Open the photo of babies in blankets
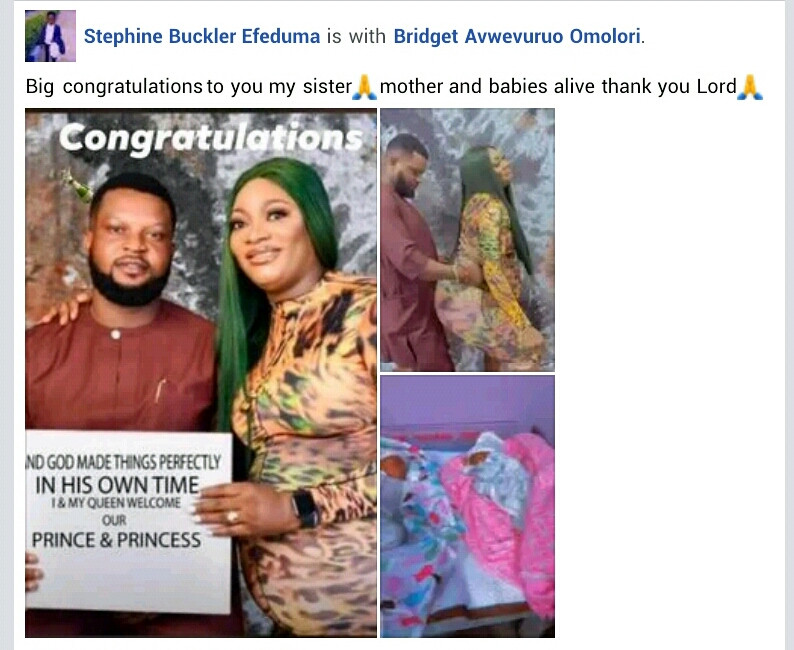 pyautogui.click(x=467, y=506)
